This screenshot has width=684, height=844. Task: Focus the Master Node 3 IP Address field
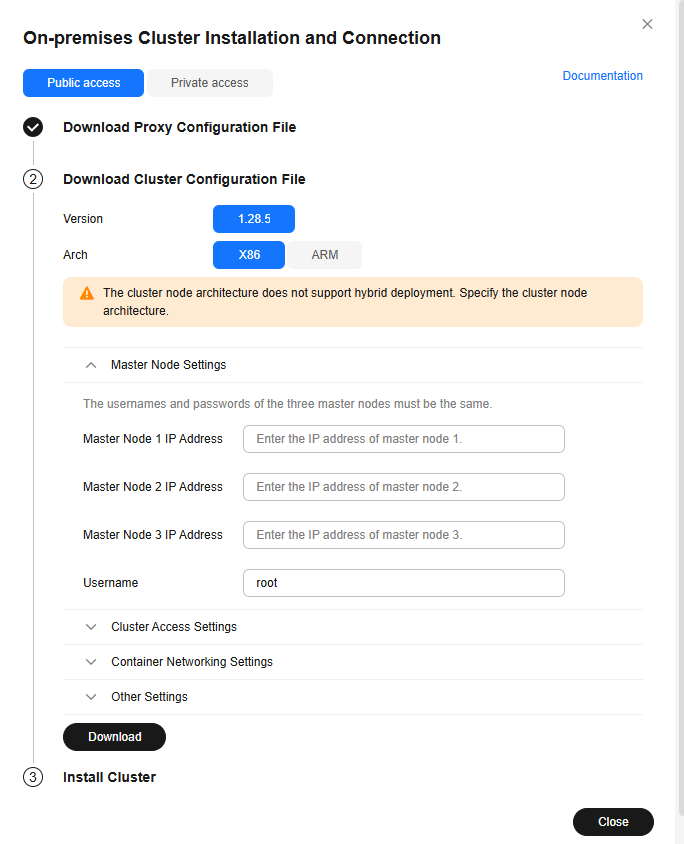click(404, 535)
